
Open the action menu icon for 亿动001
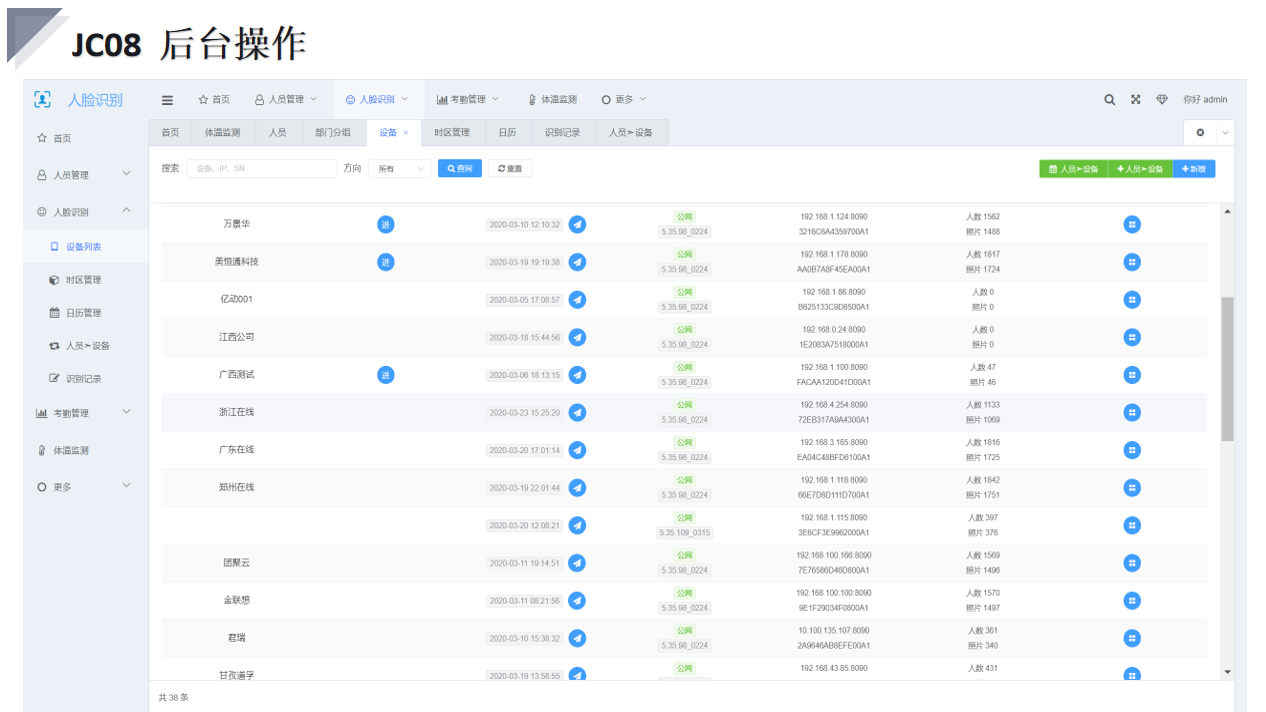(x=1131, y=300)
